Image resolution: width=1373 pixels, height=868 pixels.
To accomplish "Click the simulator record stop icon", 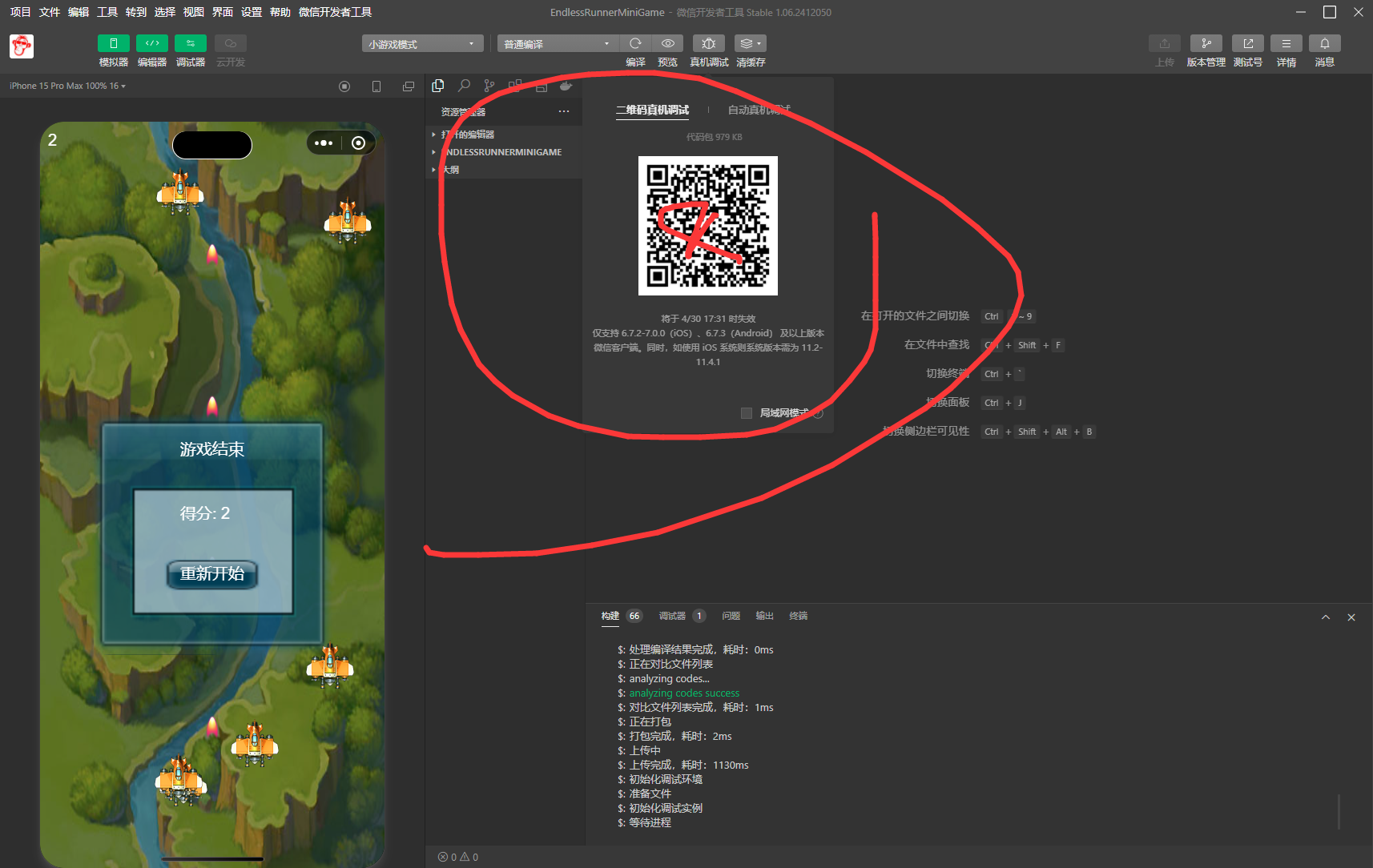I will coord(344,86).
